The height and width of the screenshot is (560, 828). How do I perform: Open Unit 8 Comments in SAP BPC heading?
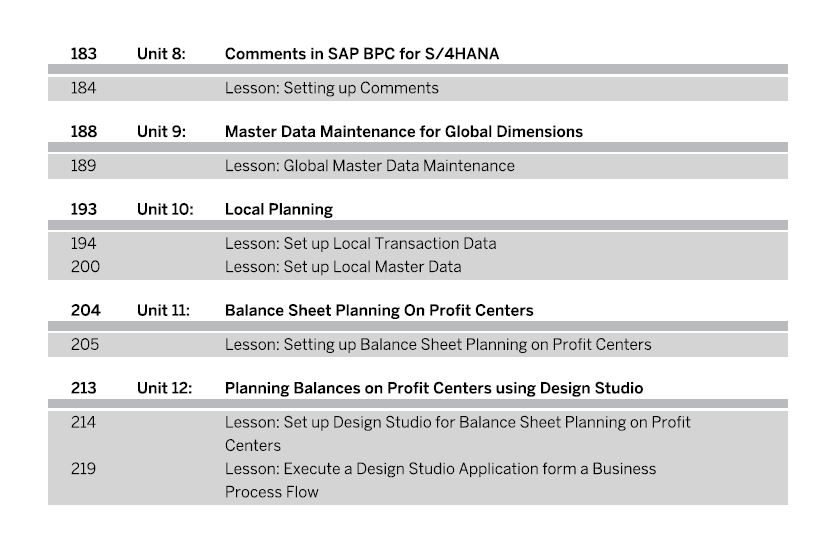click(362, 54)
